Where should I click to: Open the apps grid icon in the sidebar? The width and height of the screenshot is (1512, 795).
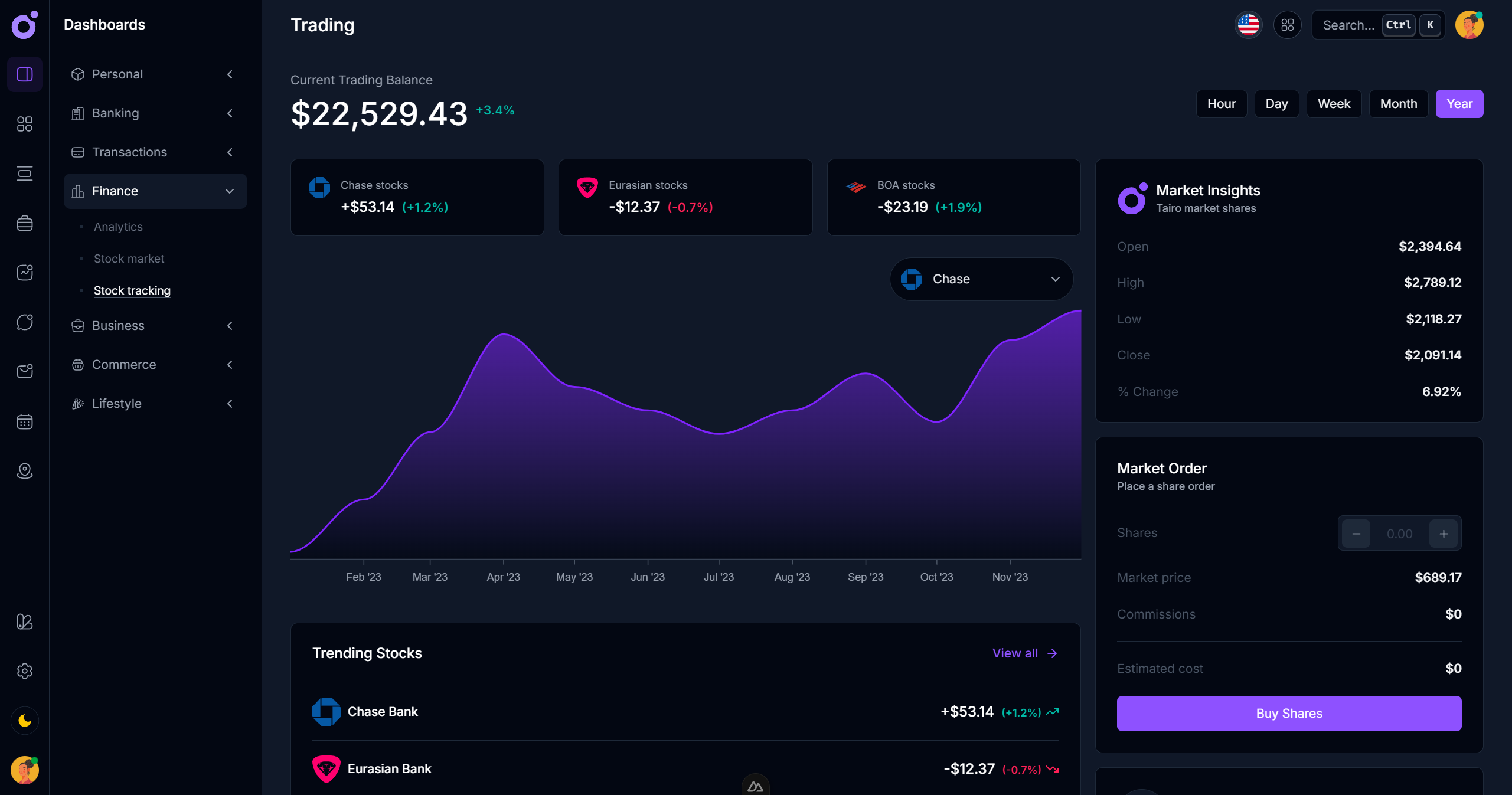(x=24, y=124)
